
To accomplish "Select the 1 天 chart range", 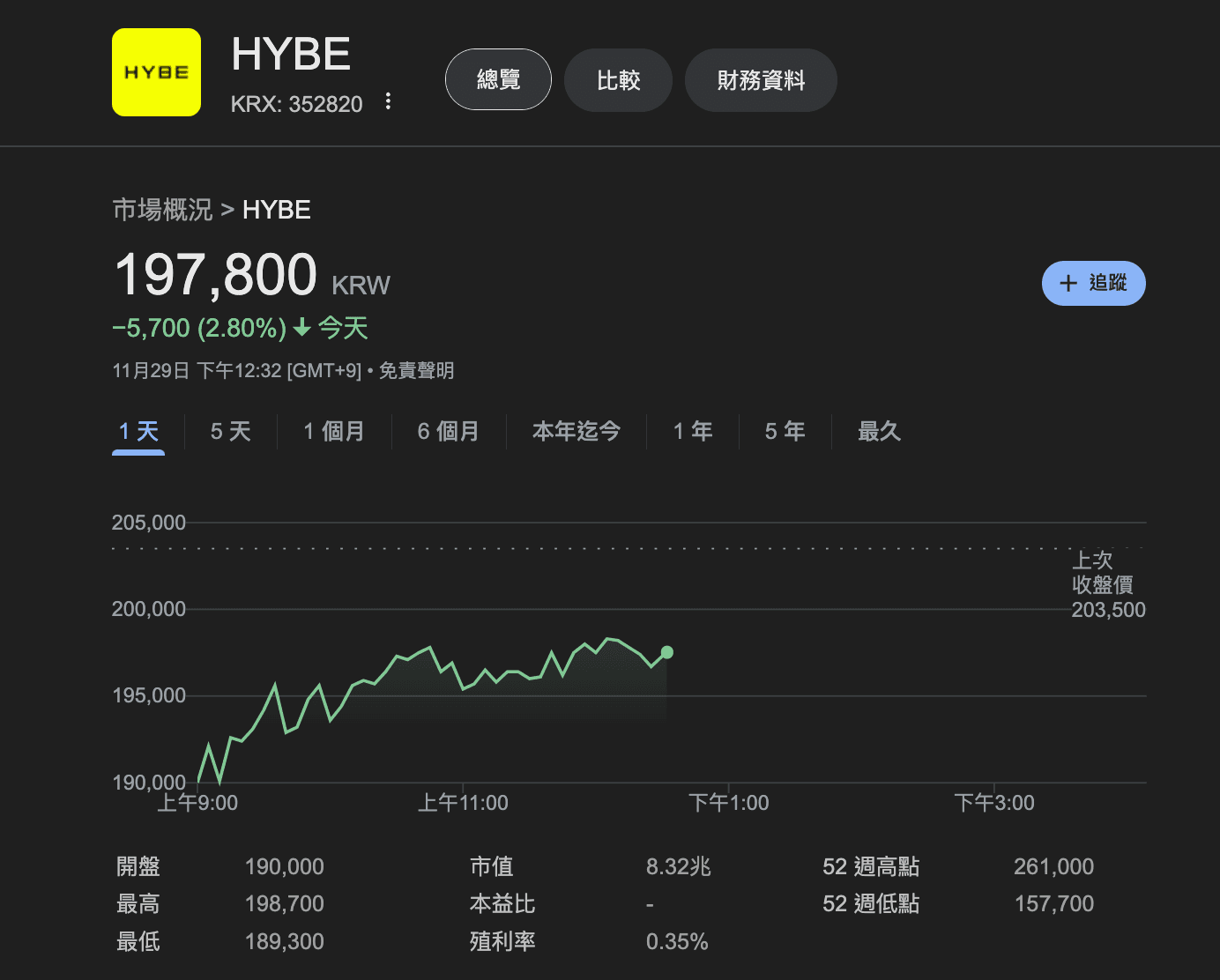I will click(x=138, y=431).
